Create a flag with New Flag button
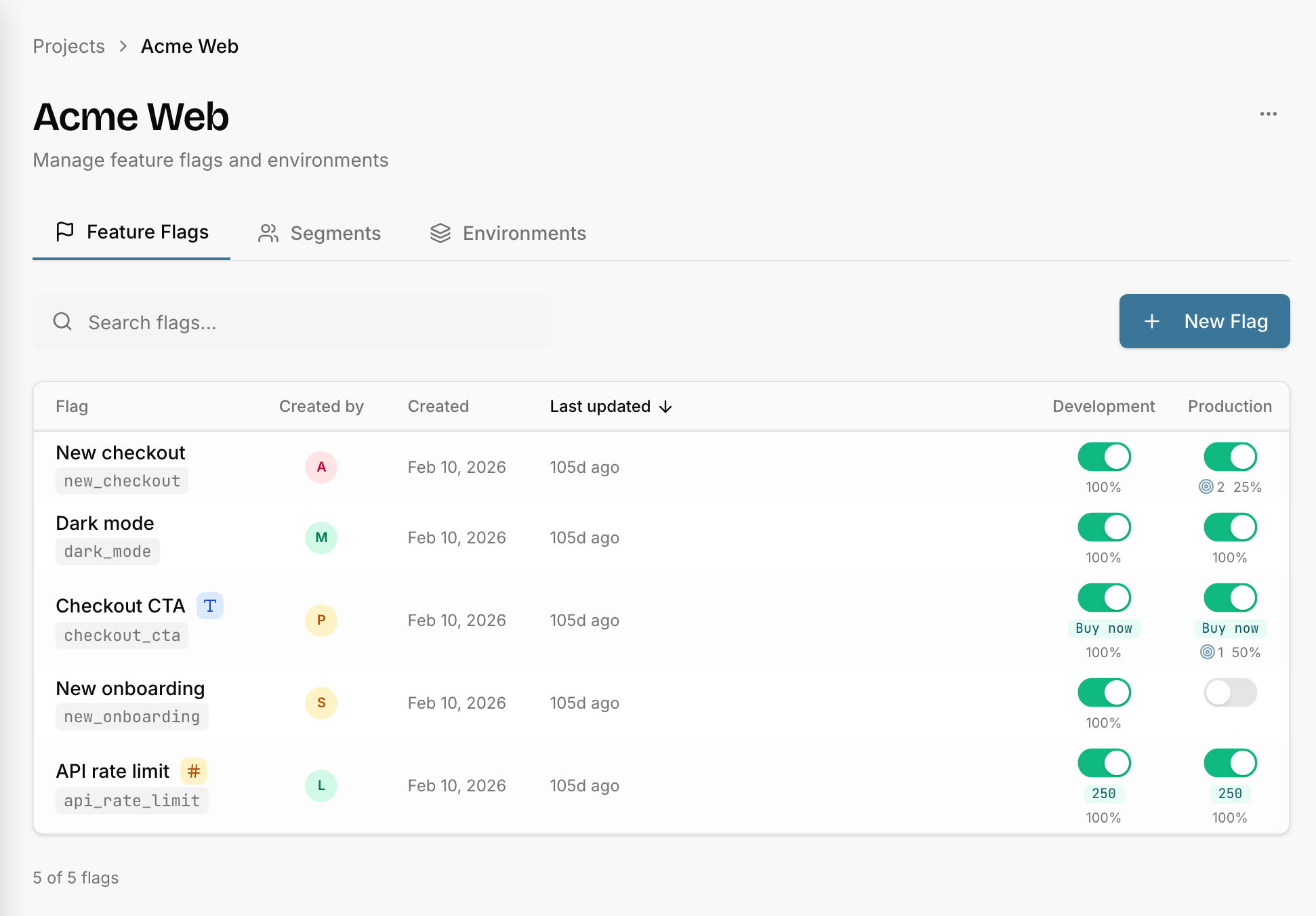This screenshot has width=1316, height=916. tap(1204, 321)
